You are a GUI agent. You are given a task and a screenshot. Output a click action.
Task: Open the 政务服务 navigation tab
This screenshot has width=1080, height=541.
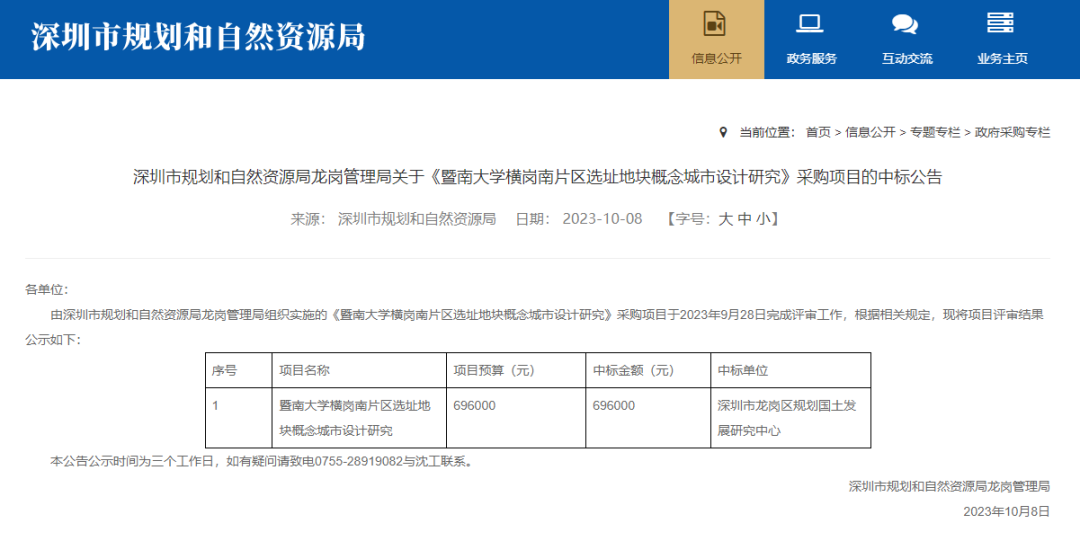click(x=811, y=39)
